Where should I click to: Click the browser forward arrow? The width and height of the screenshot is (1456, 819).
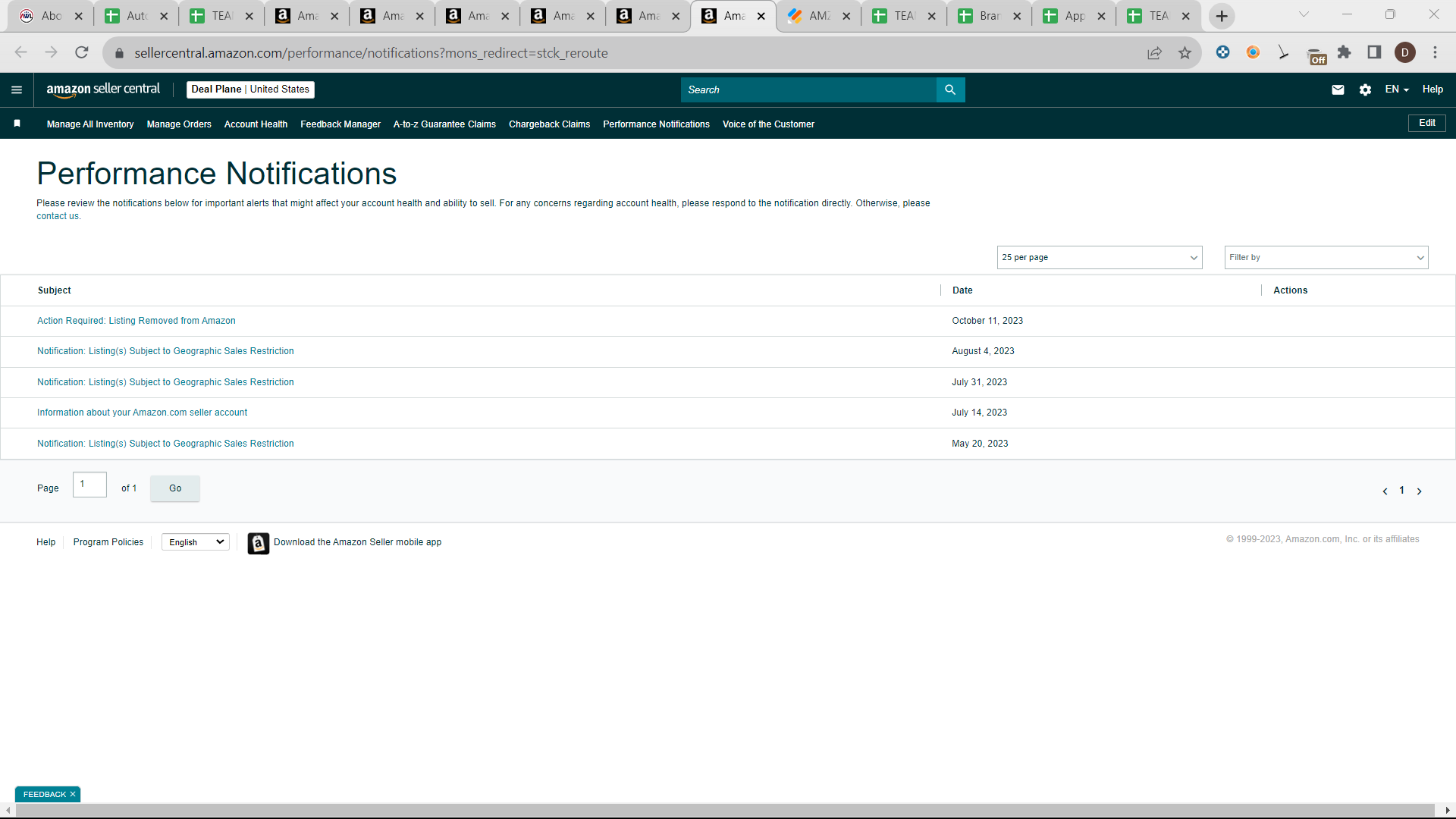51,52
